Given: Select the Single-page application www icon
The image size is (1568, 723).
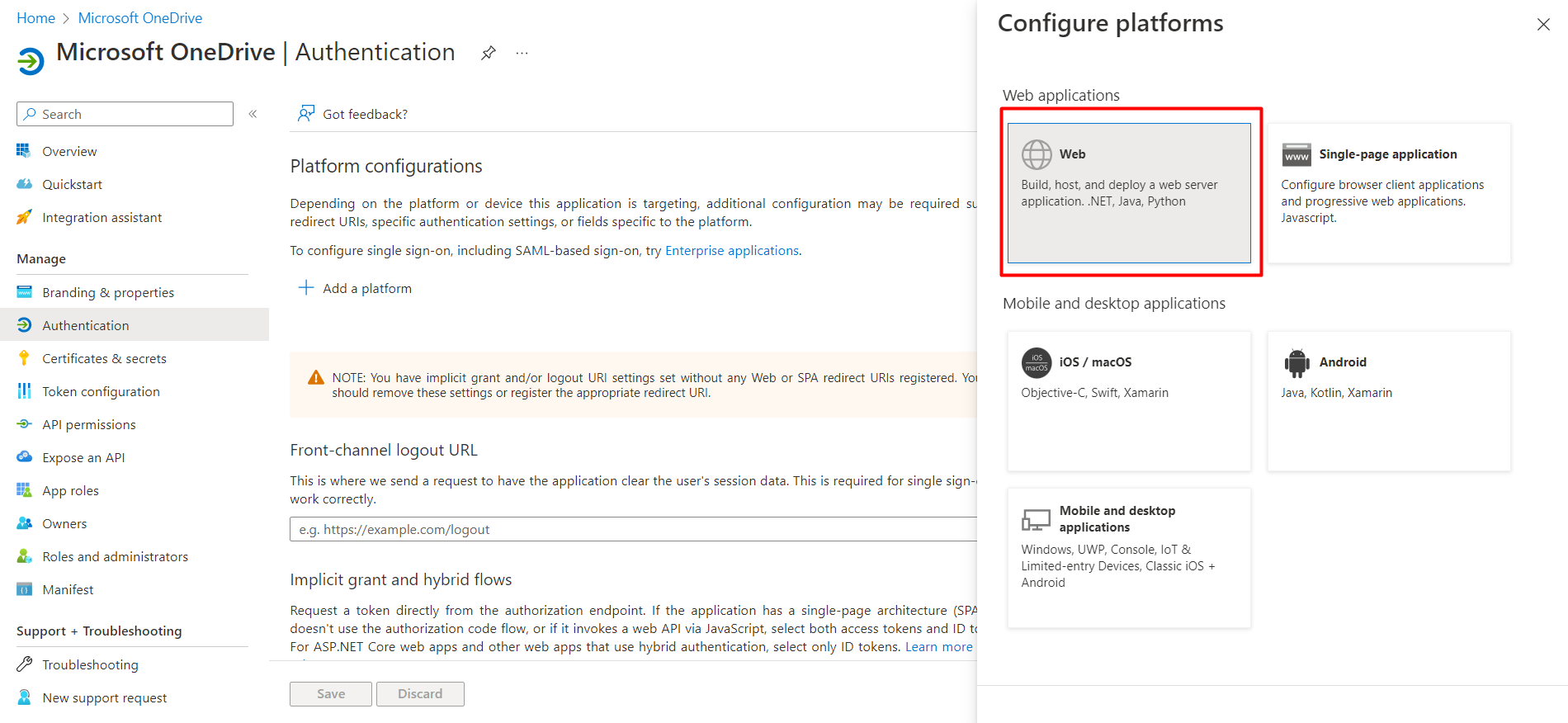Looking at the screenshot, I should click(1296, 154).
